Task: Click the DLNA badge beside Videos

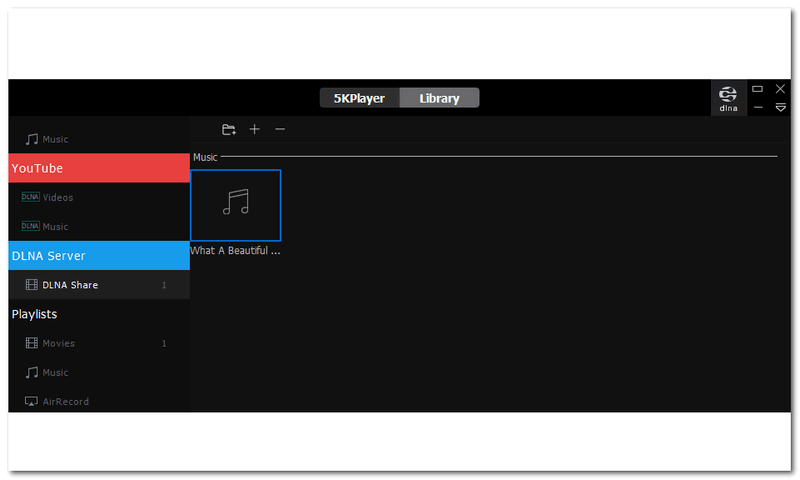Action: [x=31, y=197]
